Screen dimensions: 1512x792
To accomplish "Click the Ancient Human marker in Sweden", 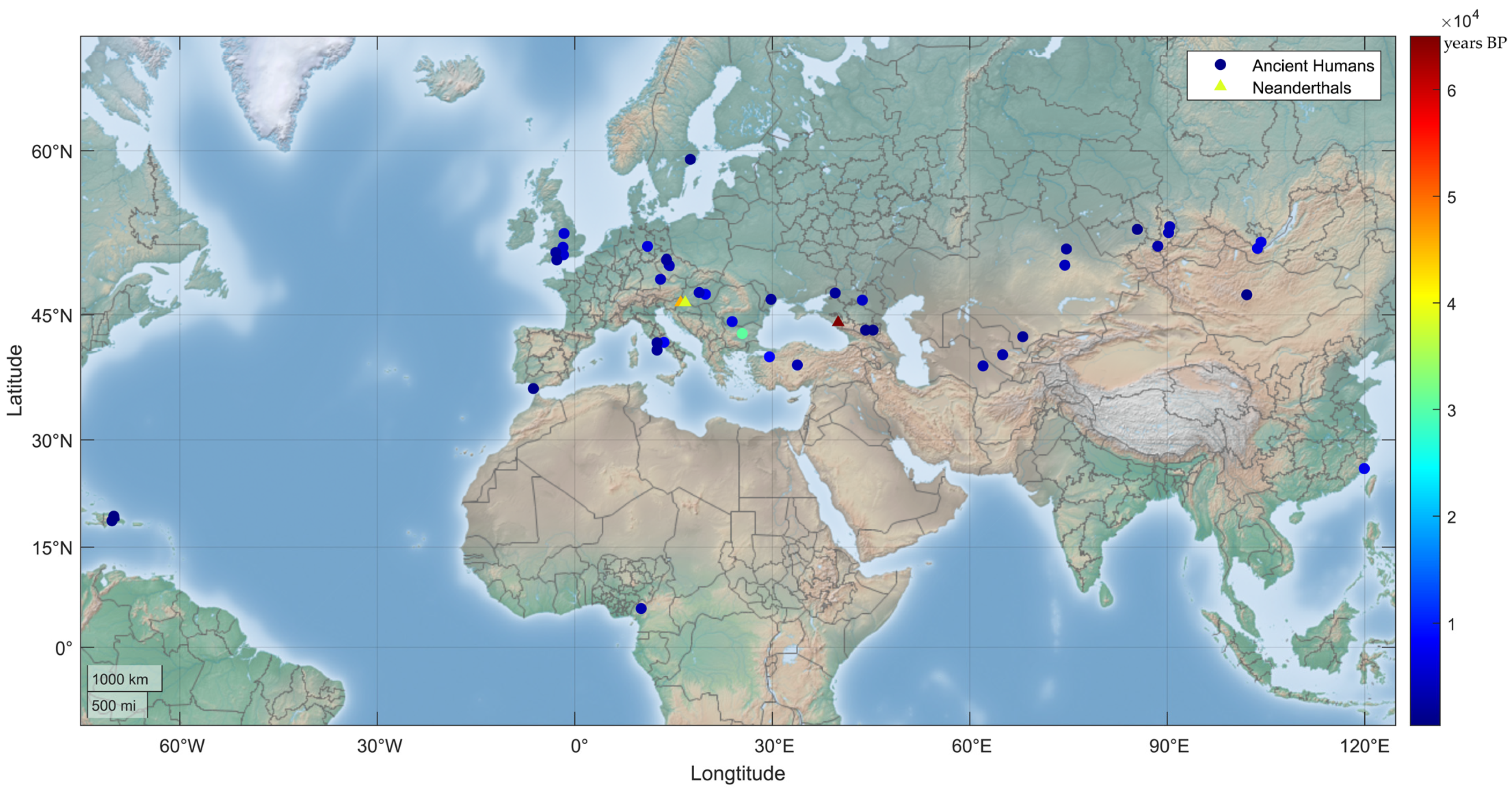I will point(690,159).
